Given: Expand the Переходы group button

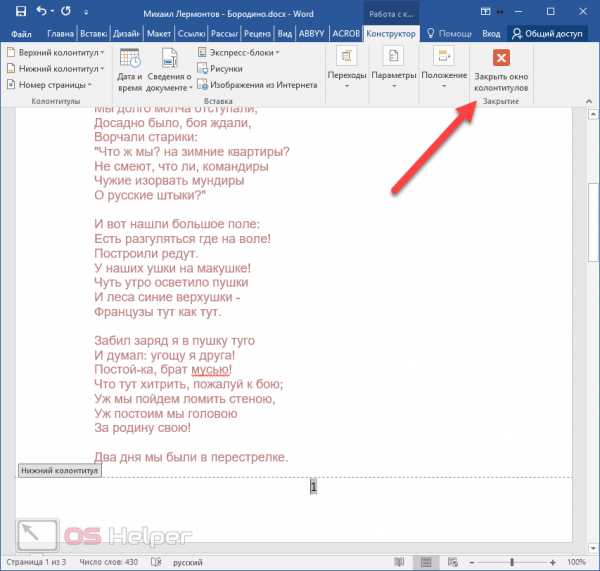Looking at the screenshot, I should click(346, 67).
